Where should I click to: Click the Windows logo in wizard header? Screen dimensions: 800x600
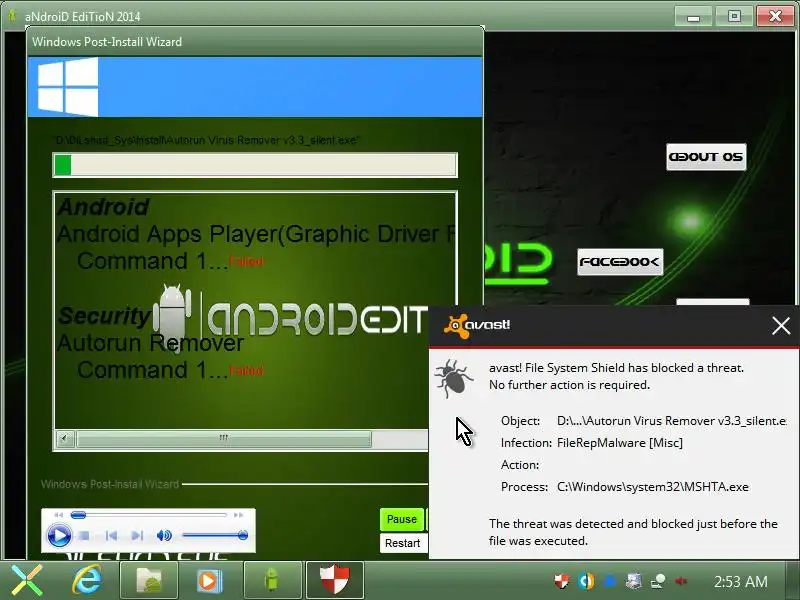[x=68, y=87]
